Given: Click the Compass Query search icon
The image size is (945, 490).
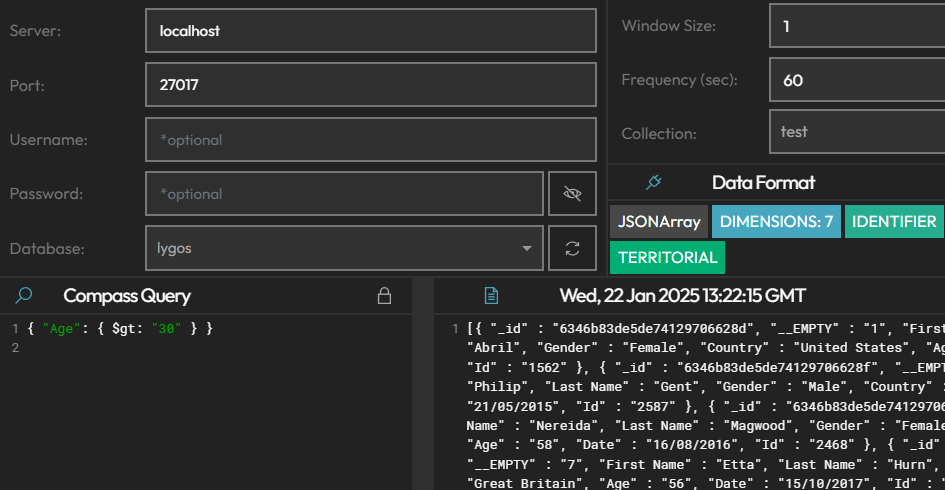Looking at the screenshot, I should 25,295.
